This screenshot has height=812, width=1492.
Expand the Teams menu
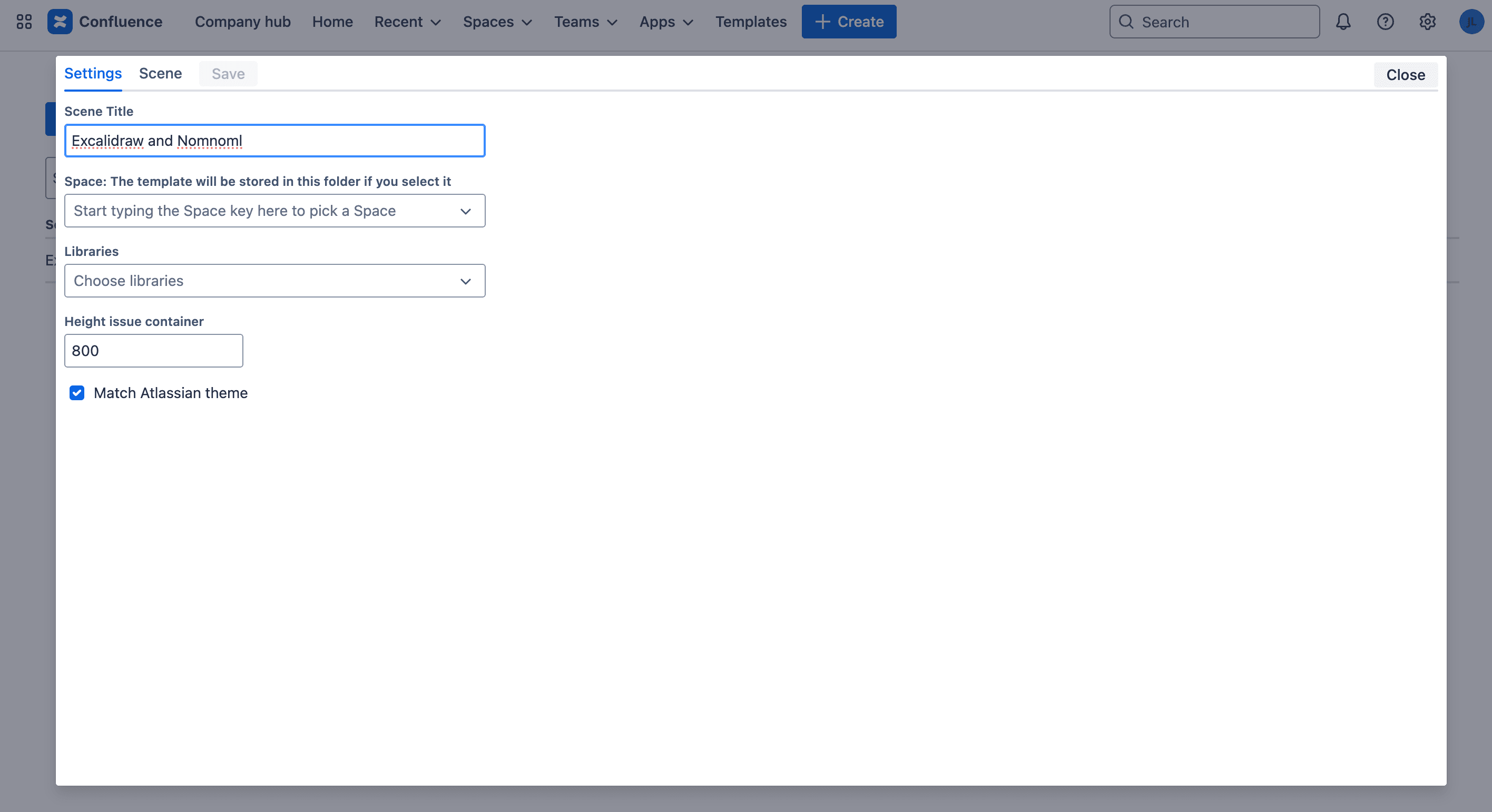click(x=585, y=22)
